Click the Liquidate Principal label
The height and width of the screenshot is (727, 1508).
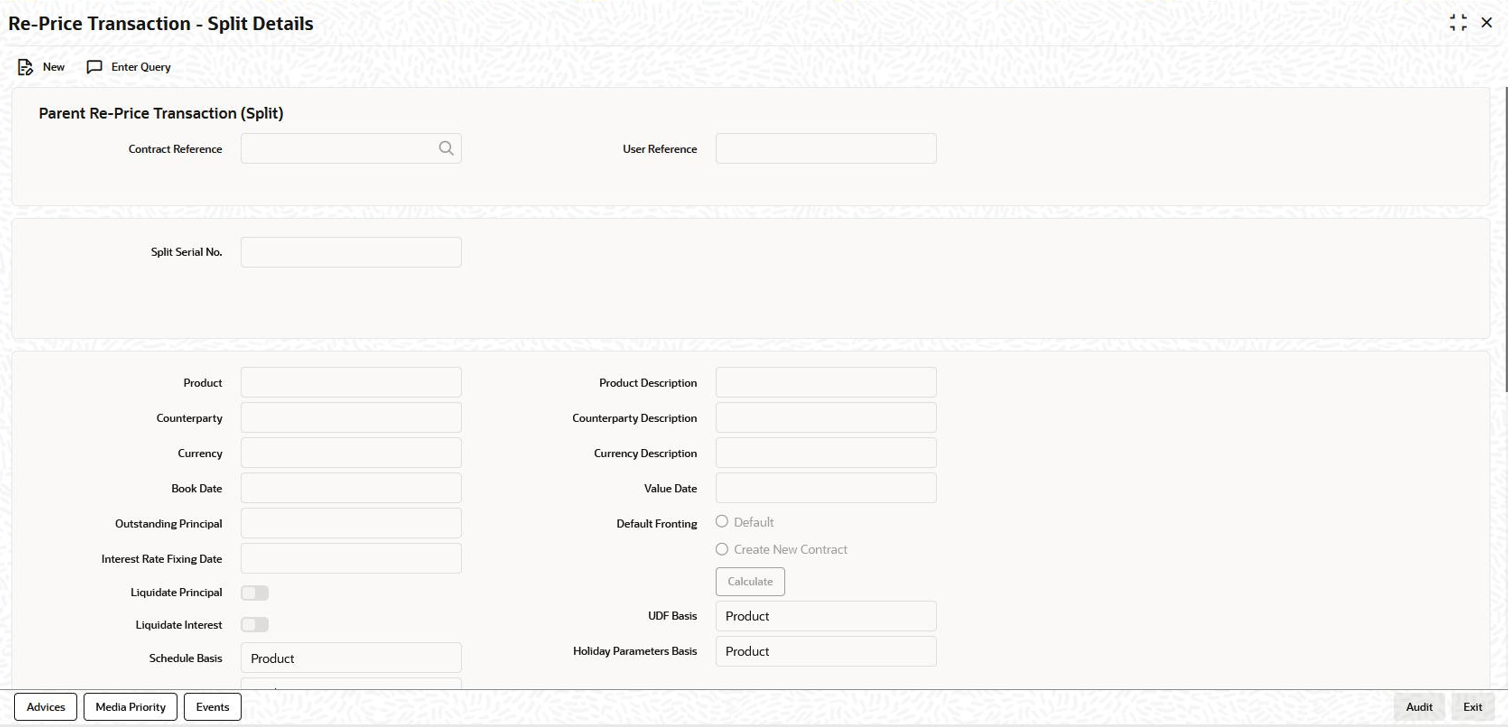[x=176, y=593]
